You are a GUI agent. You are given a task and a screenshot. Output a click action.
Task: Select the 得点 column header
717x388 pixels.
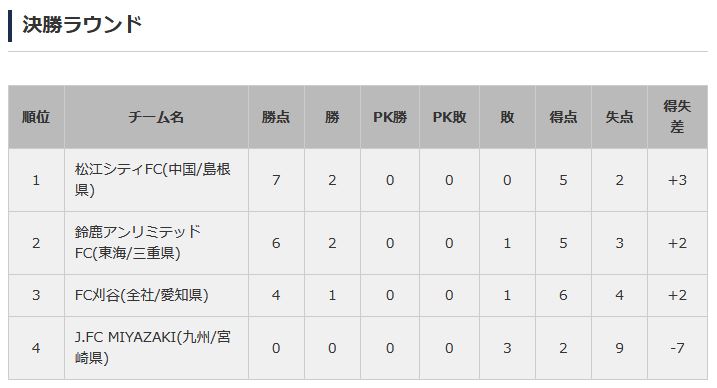click(563, 117)
